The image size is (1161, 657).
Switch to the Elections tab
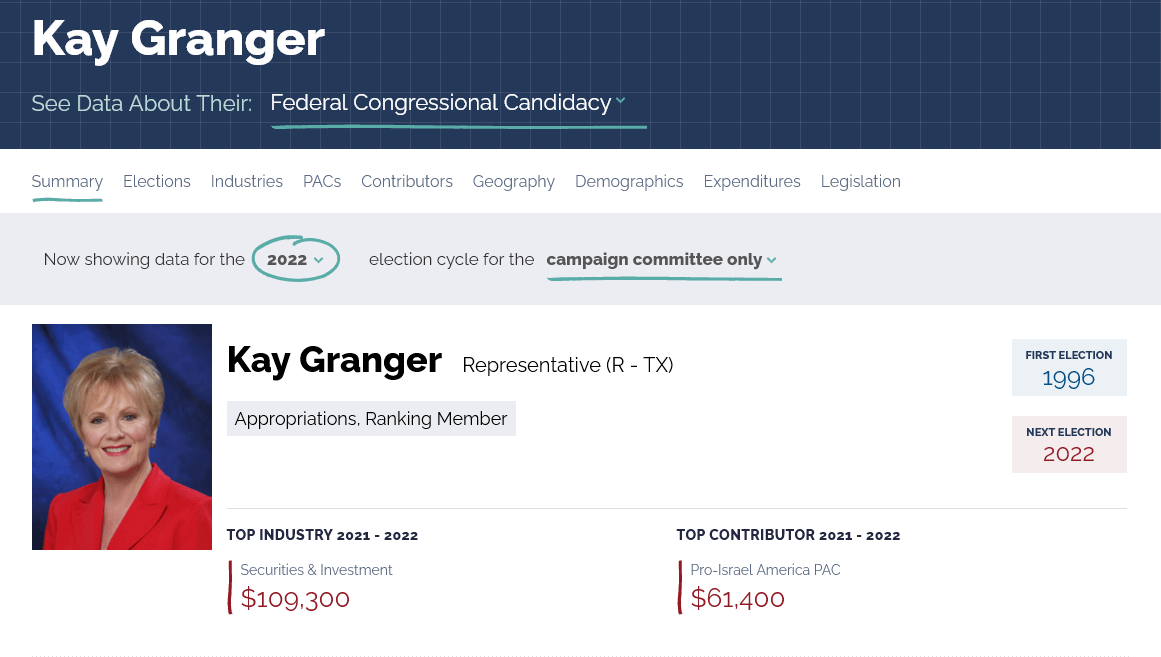click(x=156, y=181)
